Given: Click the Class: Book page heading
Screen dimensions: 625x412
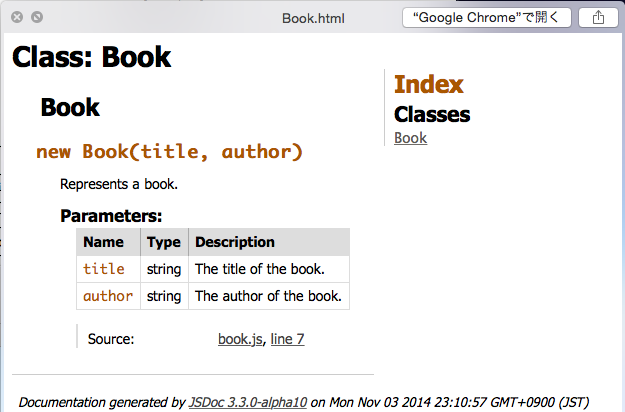Looking at the screenshot, I should click(x=91, y=58).
